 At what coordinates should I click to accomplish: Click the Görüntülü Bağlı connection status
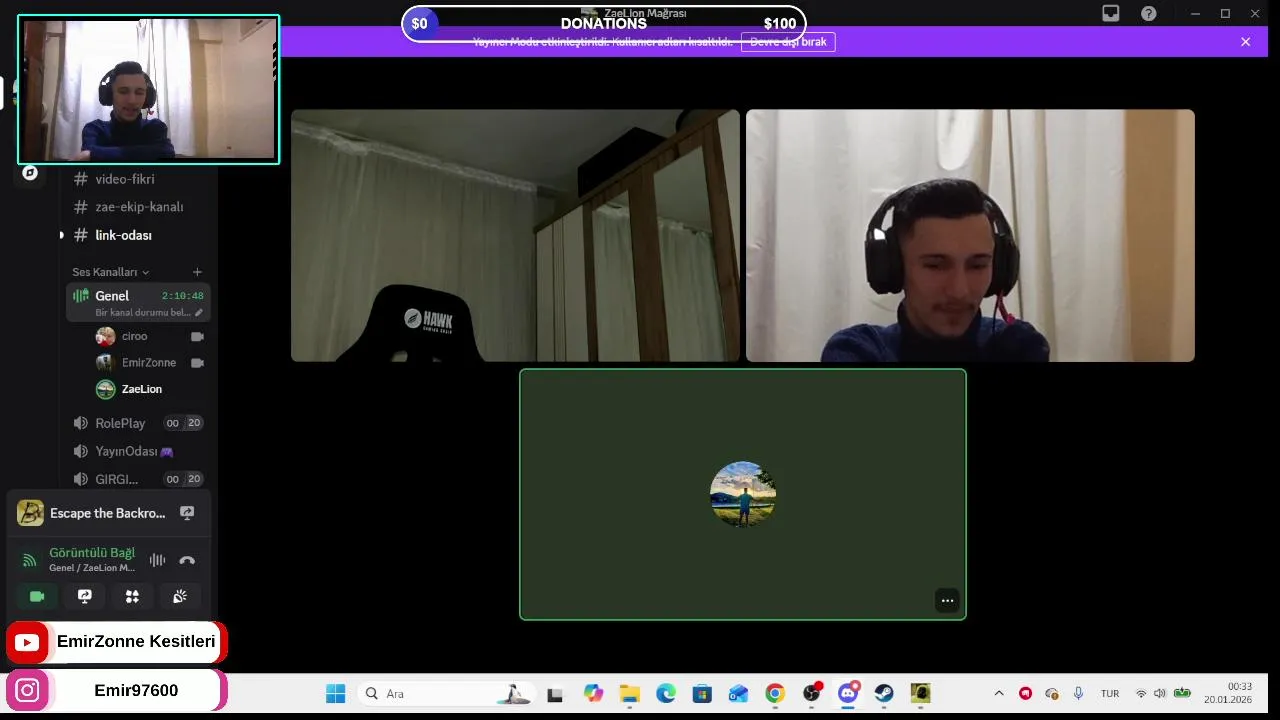(92, 553)
